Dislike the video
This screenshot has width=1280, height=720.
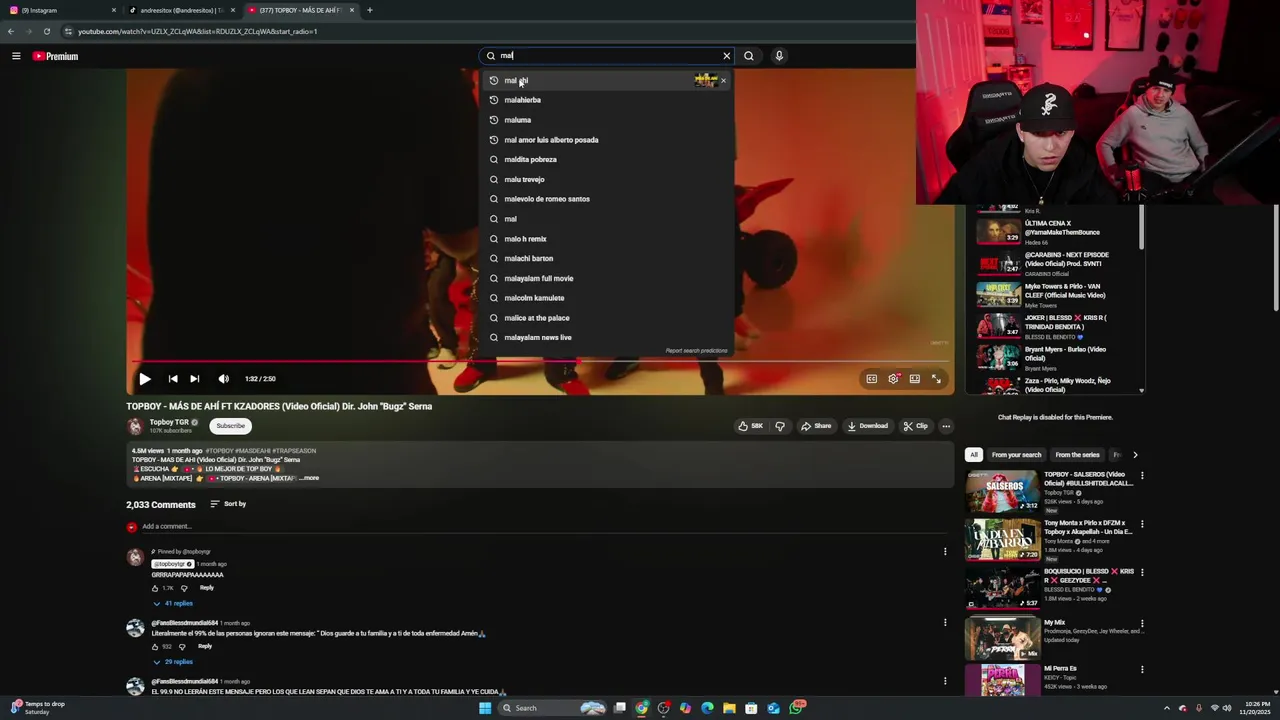[780, 426]
